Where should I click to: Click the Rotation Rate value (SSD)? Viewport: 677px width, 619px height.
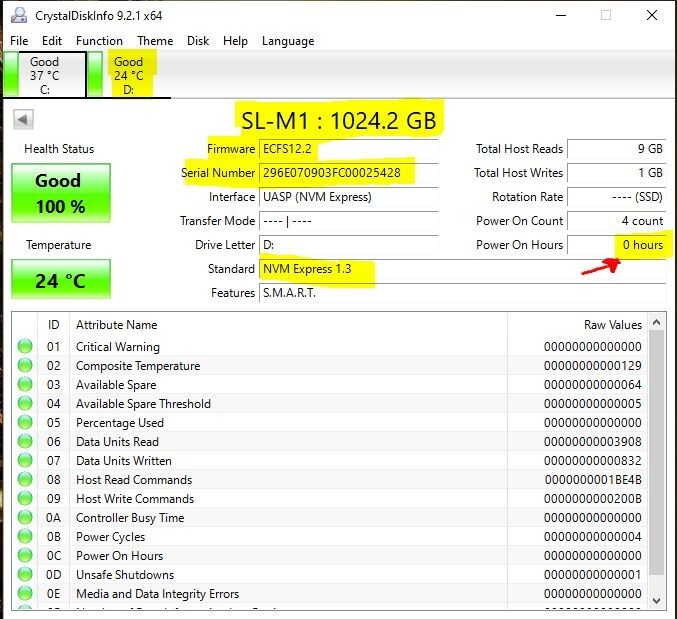point(617,197)
